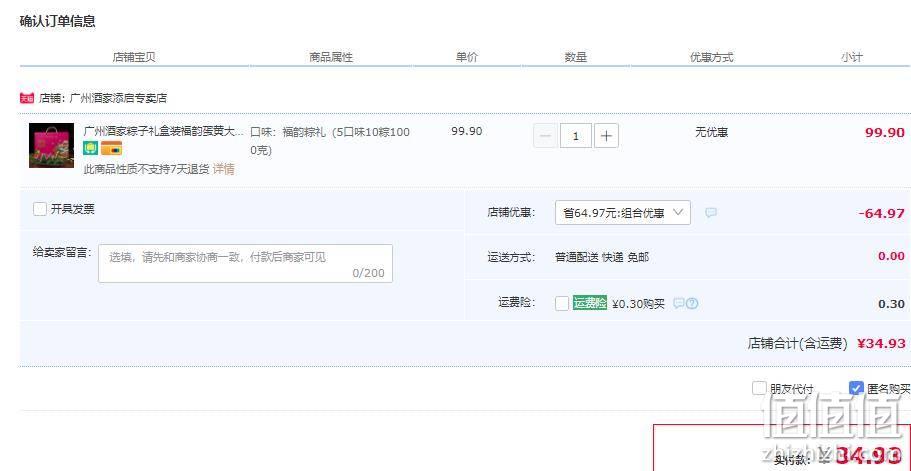
Task: Open the zongzi gift box product thumbnail
Action: (x=52, y=145)
